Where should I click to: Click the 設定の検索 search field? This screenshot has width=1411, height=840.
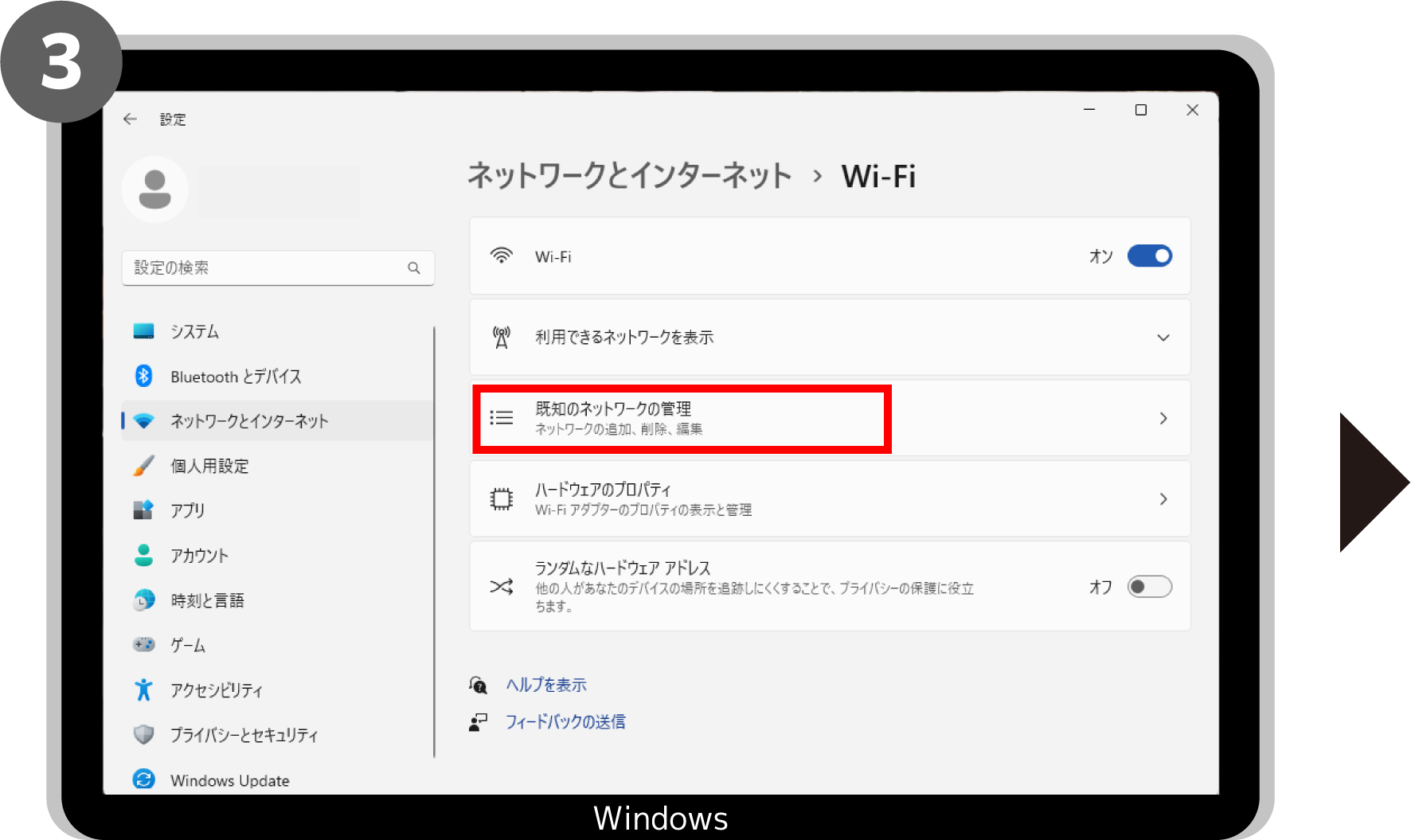click(267, 268)
